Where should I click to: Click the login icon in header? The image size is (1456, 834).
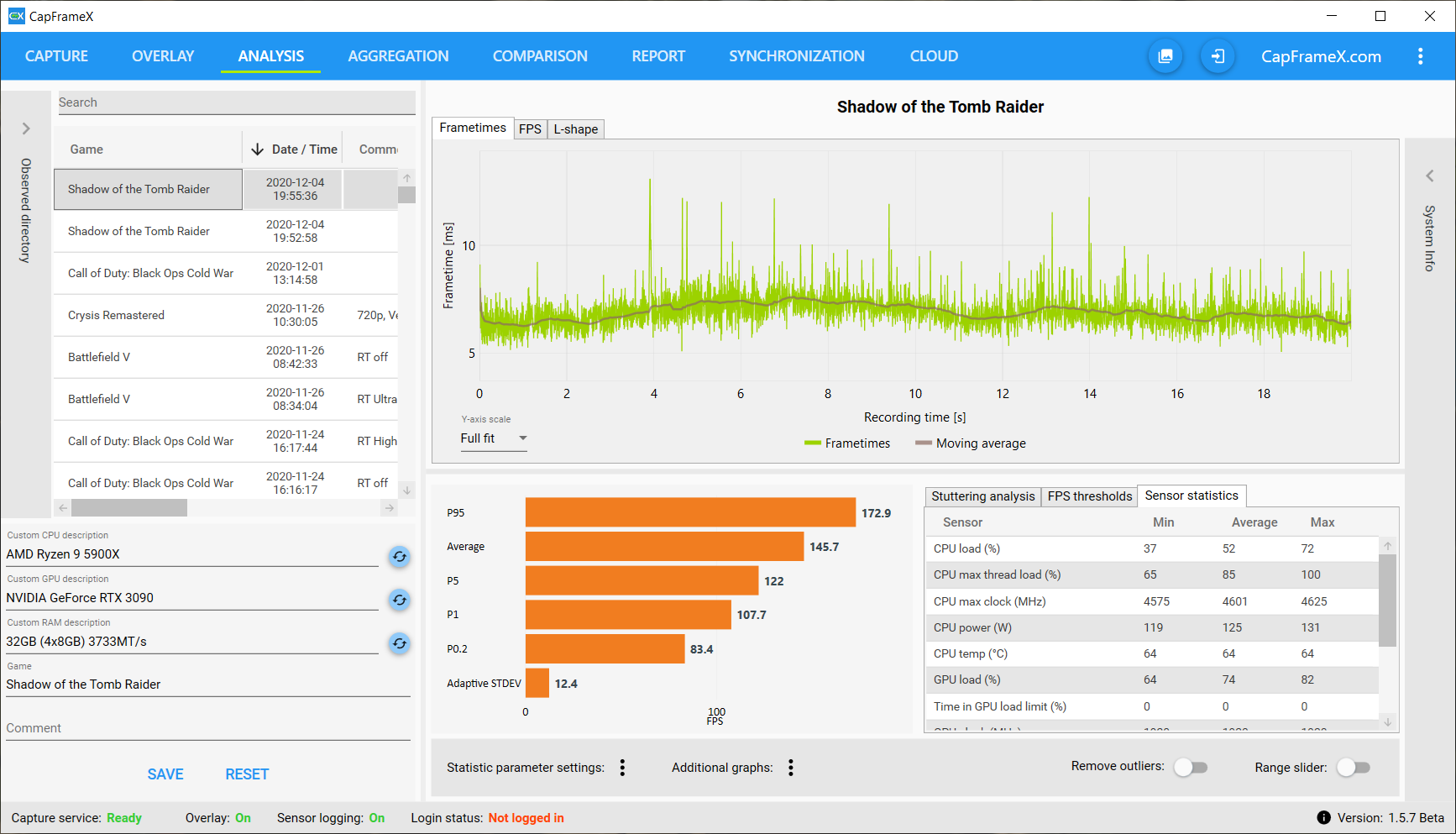(x=1218, y=56)
